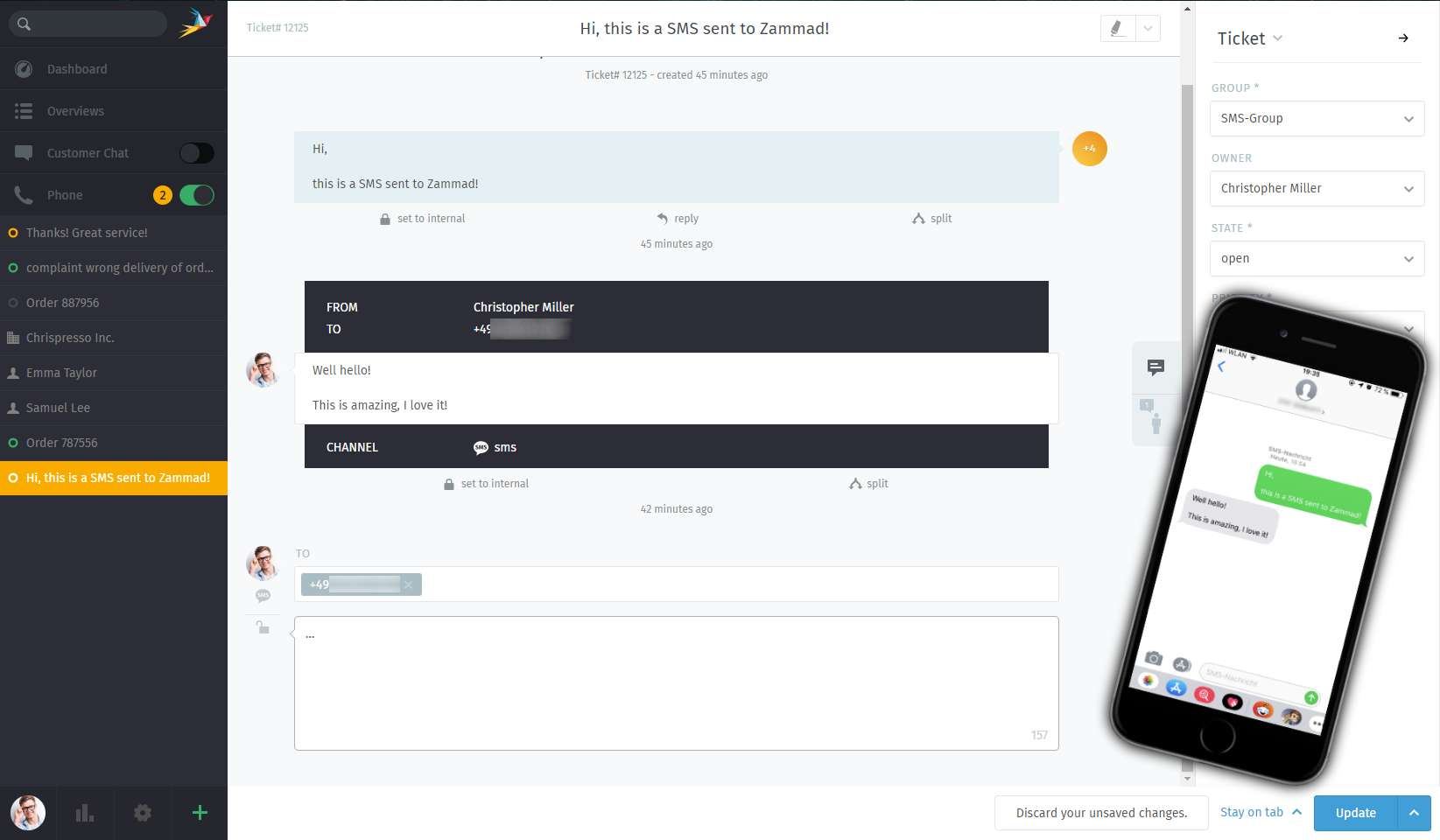1440x840 pixels.
Task: Toggle the Phone switch off
Action: (x=197, y=195)
